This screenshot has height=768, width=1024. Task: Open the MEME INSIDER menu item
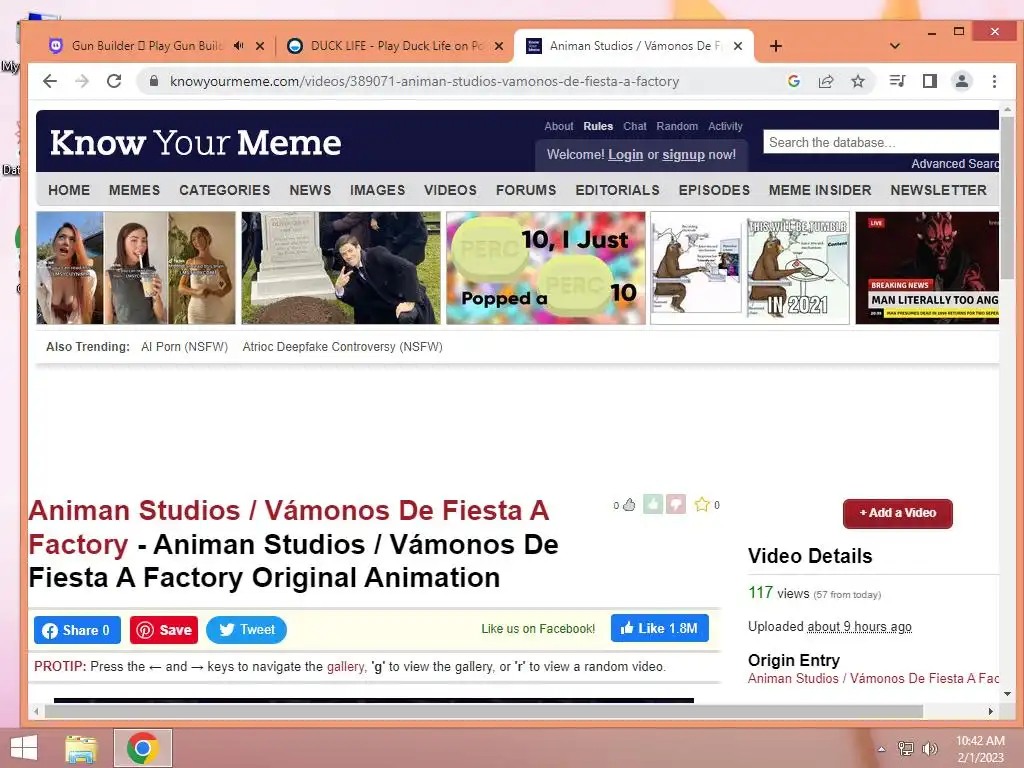click(820, 190)
